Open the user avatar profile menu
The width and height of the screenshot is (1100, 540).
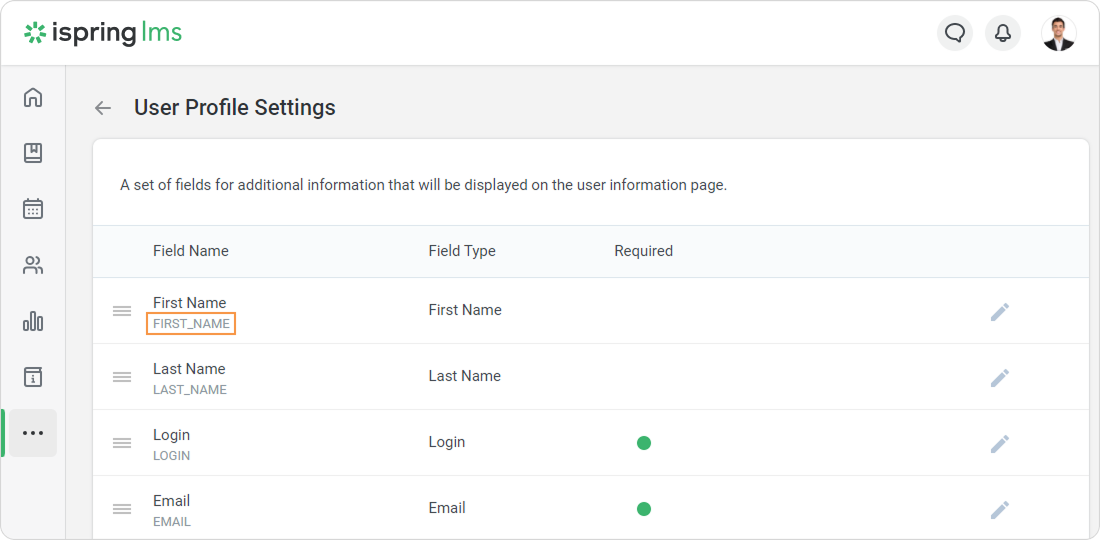[x=1058, y=33]
